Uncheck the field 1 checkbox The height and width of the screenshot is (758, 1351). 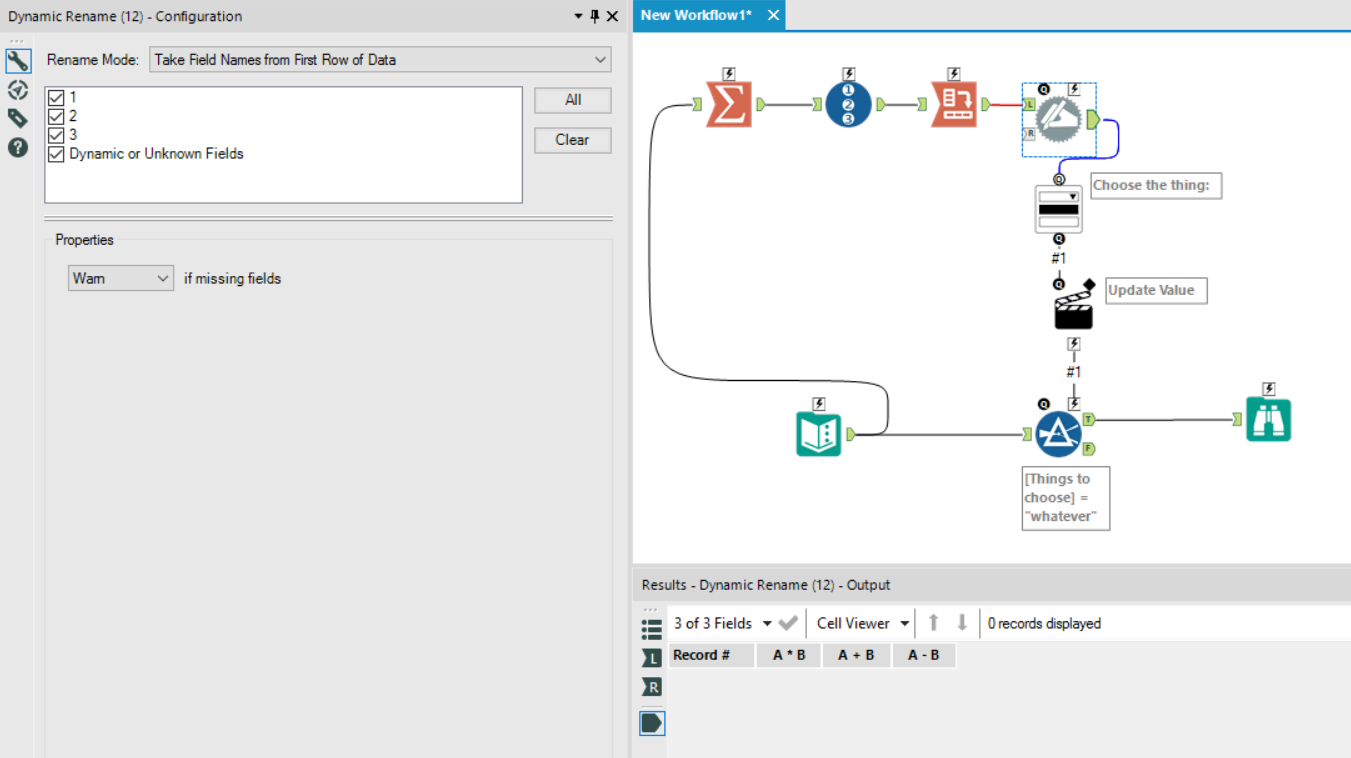(56, 98)
